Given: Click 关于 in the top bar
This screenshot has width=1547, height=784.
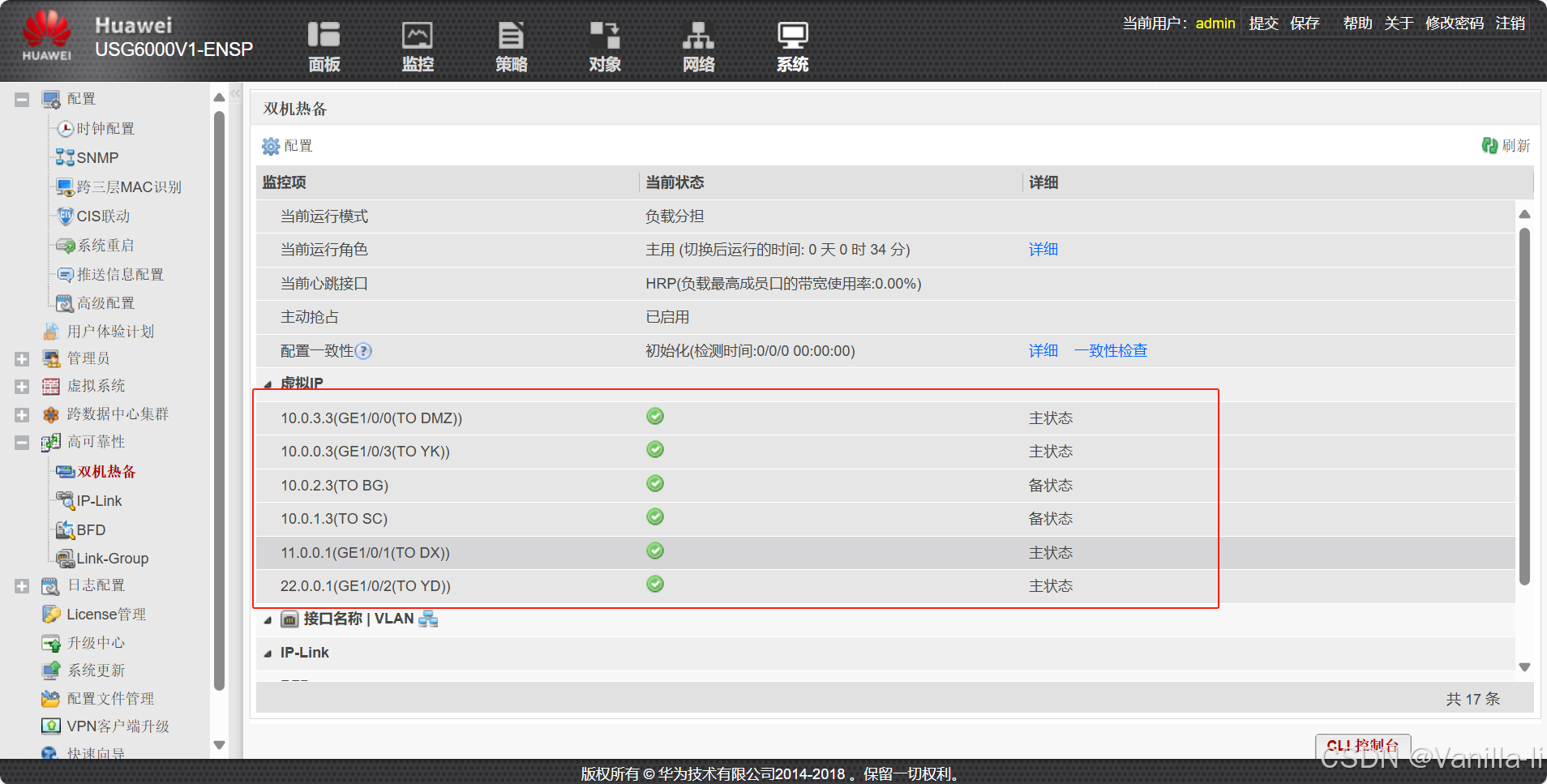Looking at the screenshot, I should [1399, 24].
